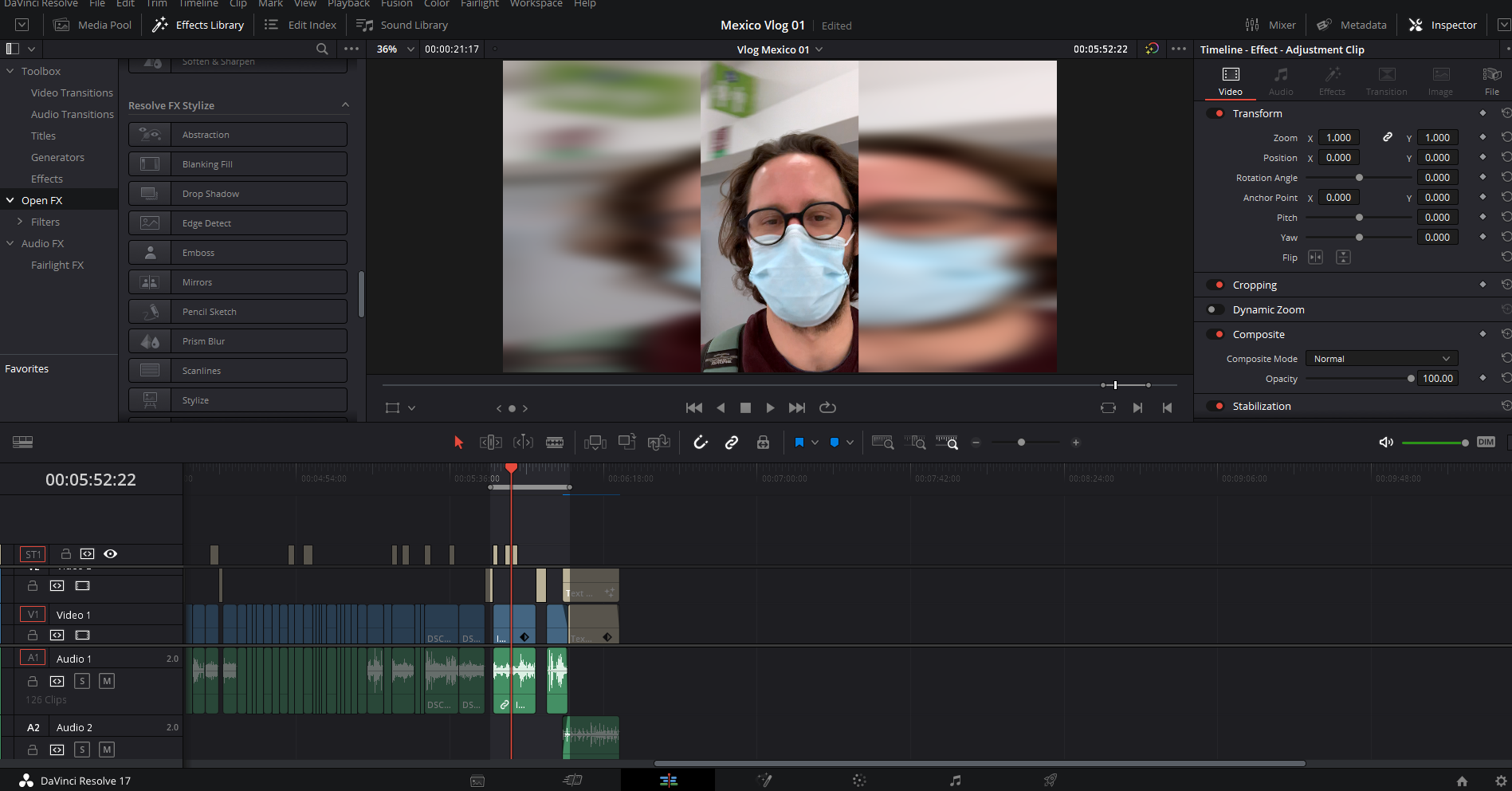This screenshot has width=1512, height=791.
Task: Mute the Audio 1 track
Action: [x=107, y=681]
